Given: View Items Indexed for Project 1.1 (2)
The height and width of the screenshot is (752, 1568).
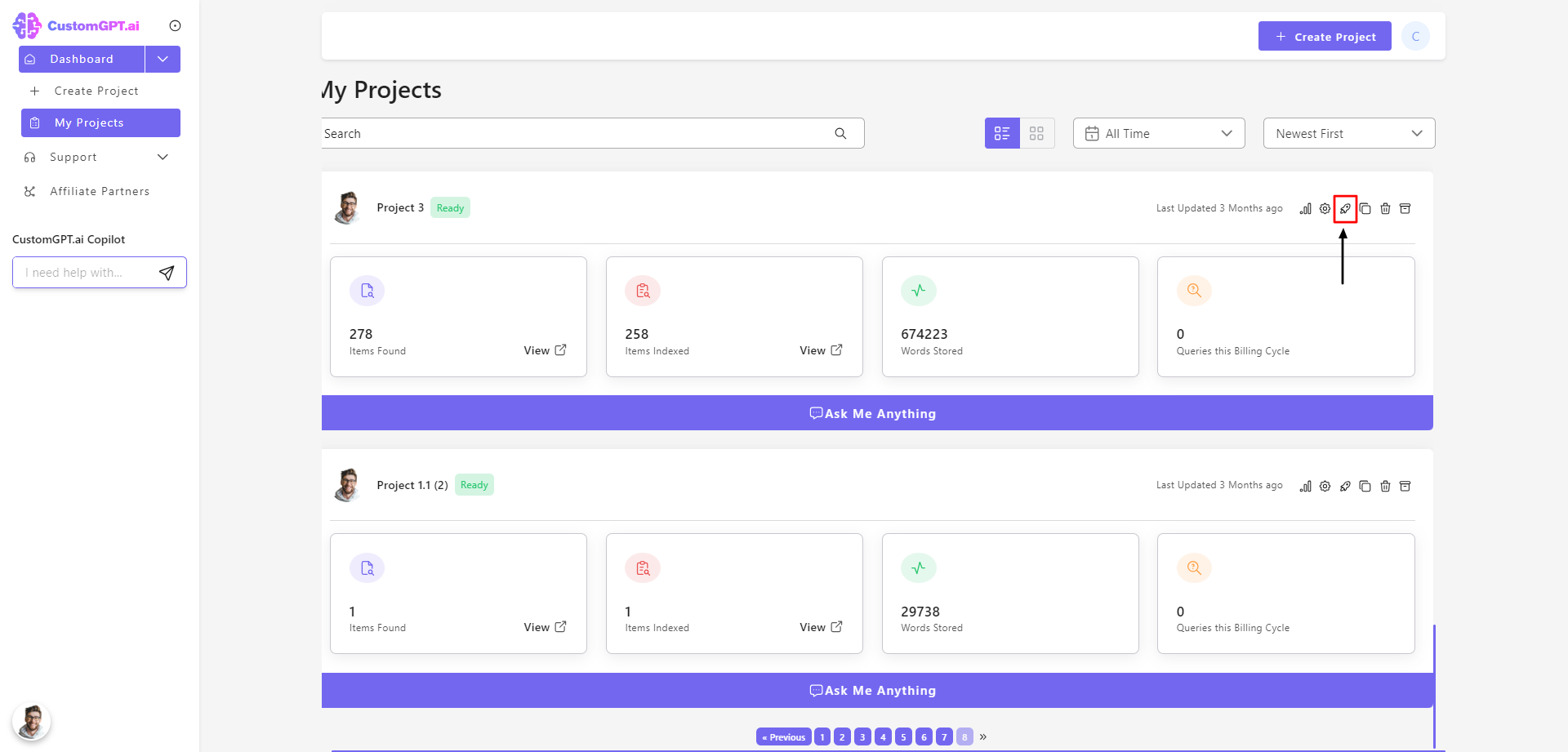Looking at the screenshot, I should (821, 627).
